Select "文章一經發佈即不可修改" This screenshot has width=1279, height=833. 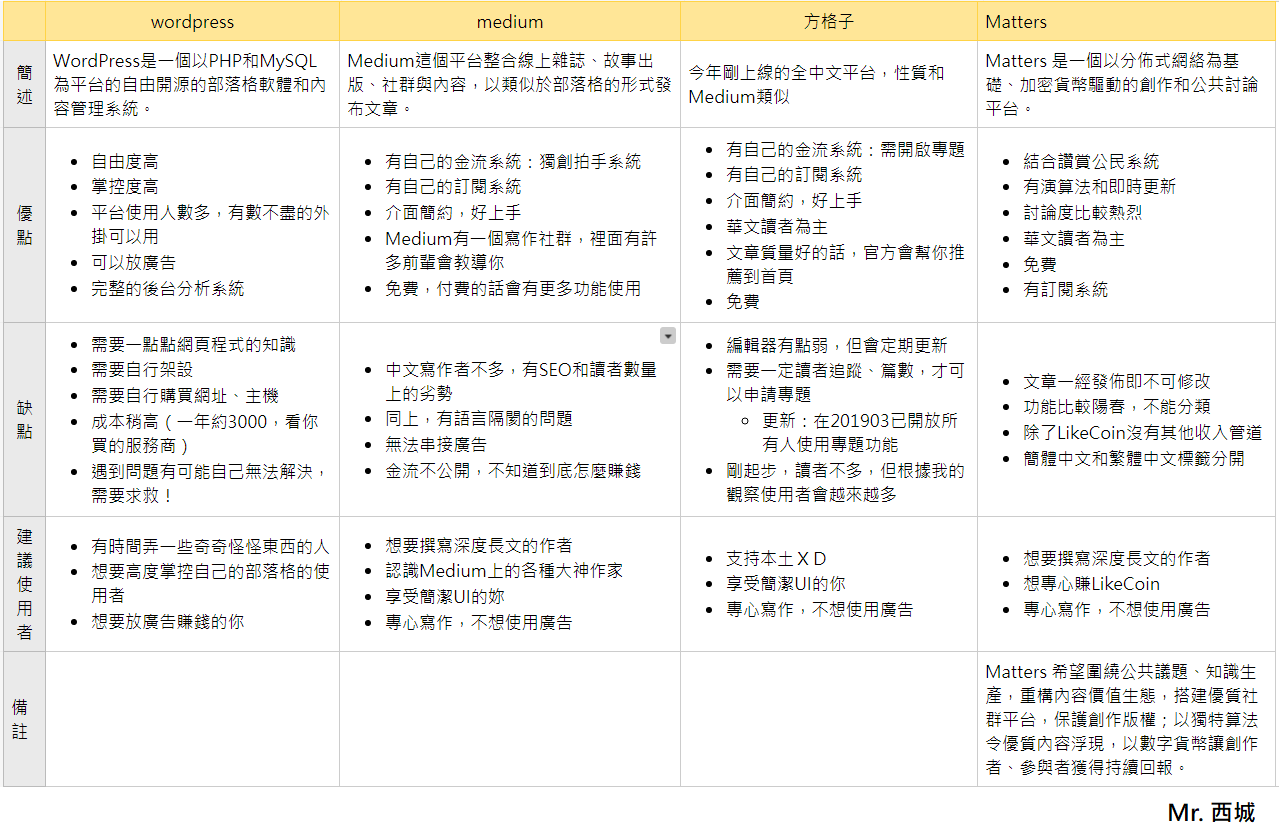(x=1116, y=382)
